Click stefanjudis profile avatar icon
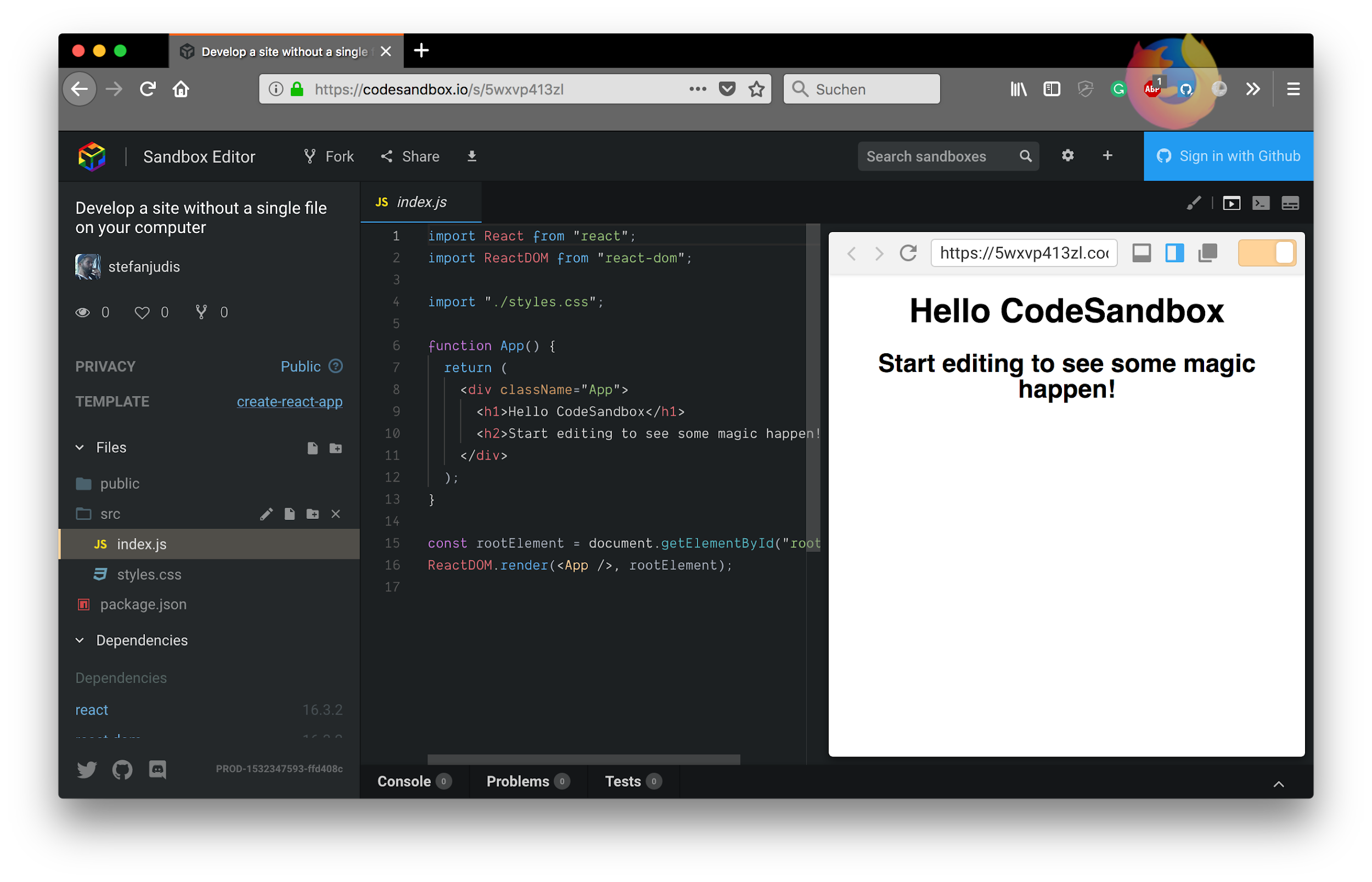 87,266
